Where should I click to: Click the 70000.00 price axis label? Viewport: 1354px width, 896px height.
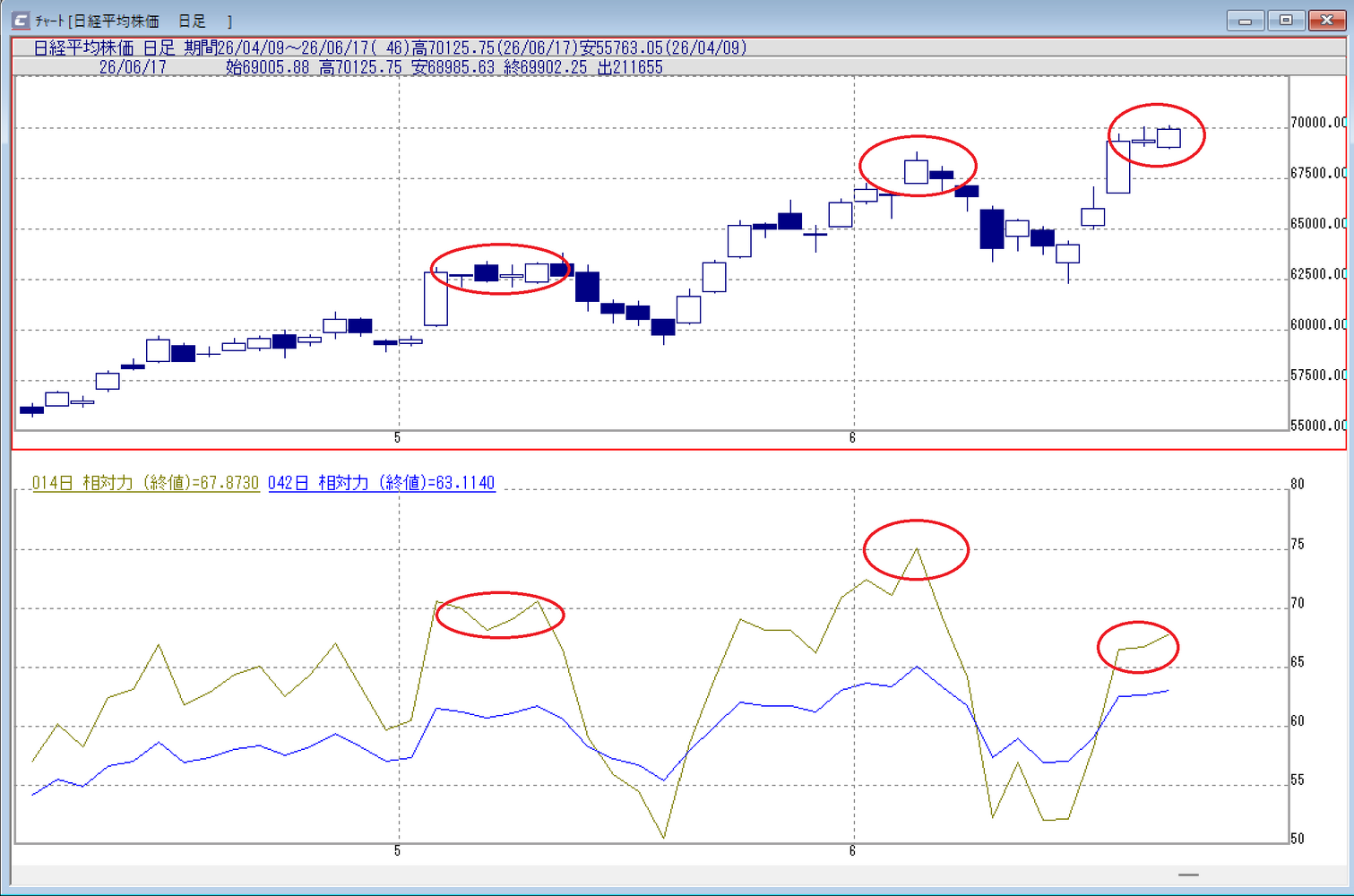coord(1318,123)
